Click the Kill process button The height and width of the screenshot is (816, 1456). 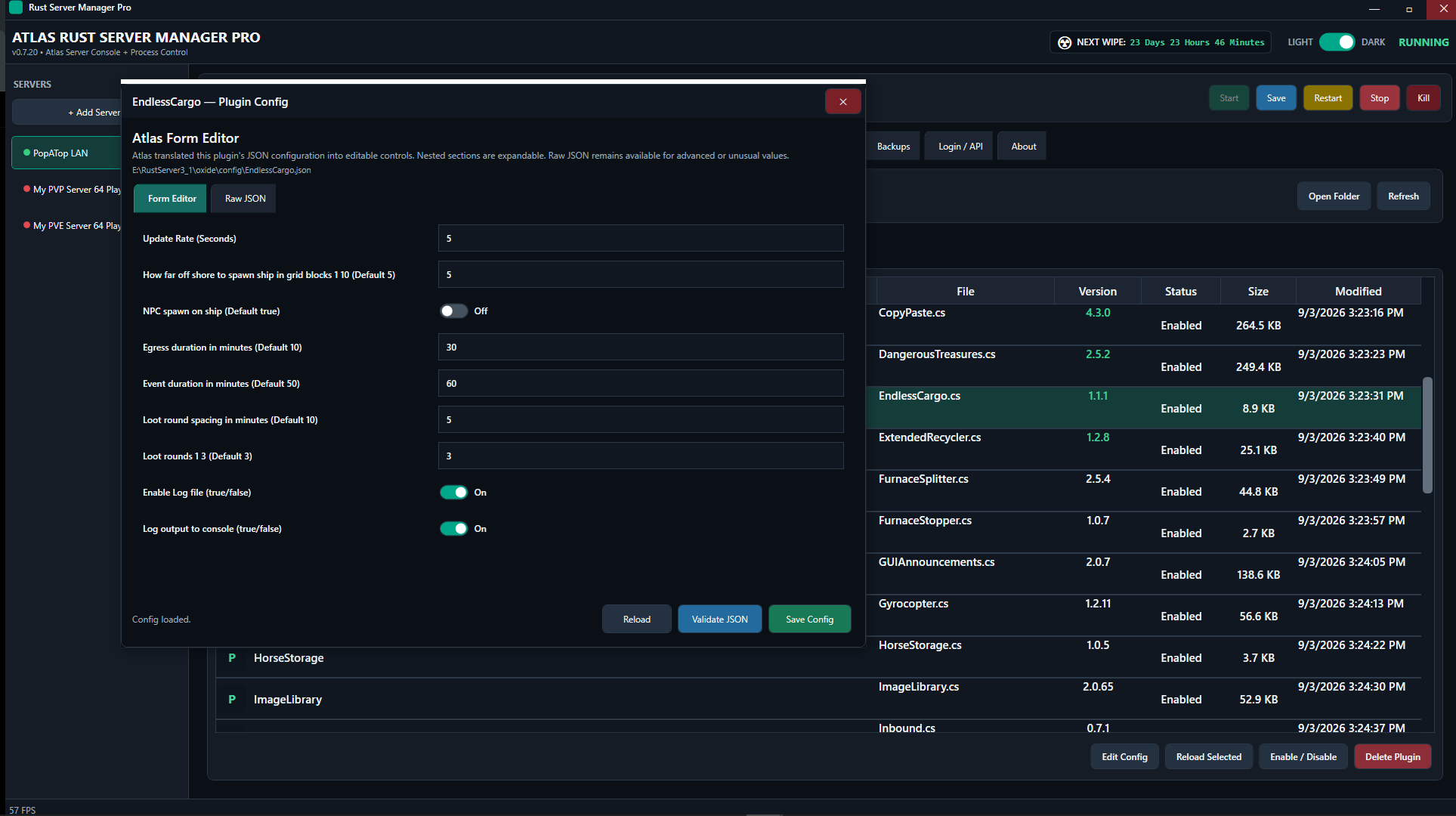pos(1423,98)
